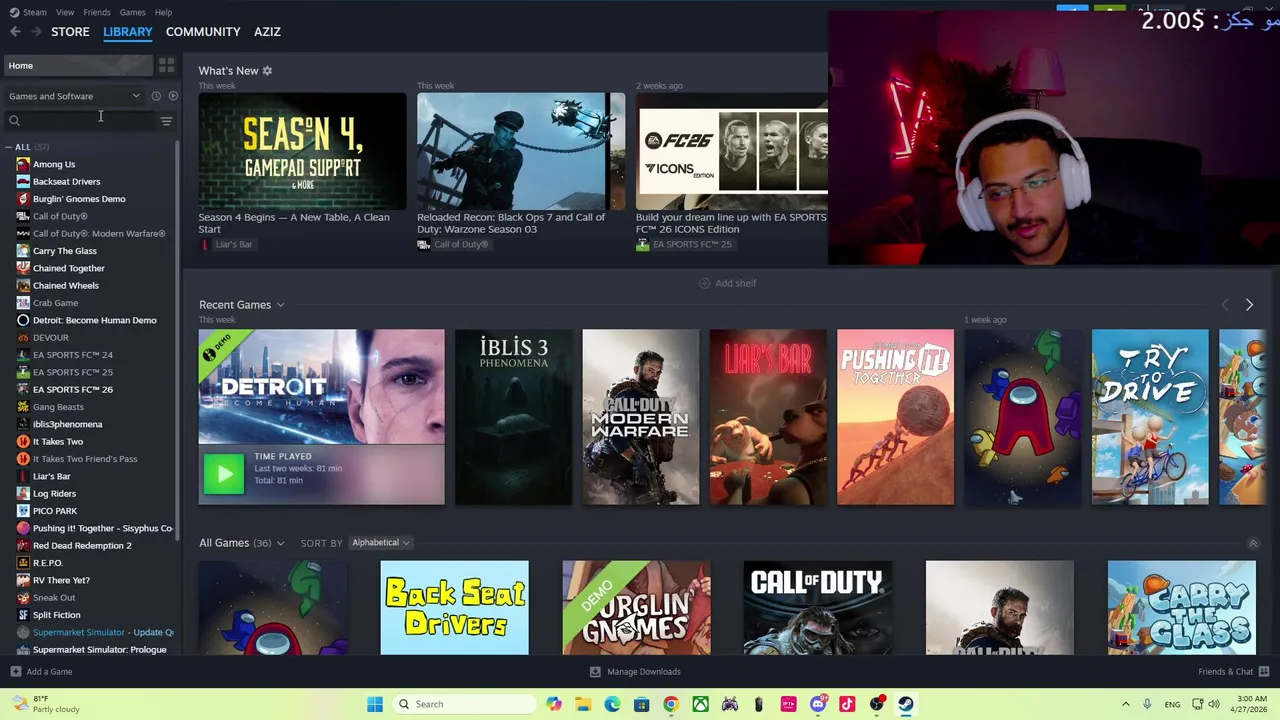Screen dimensions: 1280x720
Task: Click the Among Us icon in sidebar
Action: 23,164
